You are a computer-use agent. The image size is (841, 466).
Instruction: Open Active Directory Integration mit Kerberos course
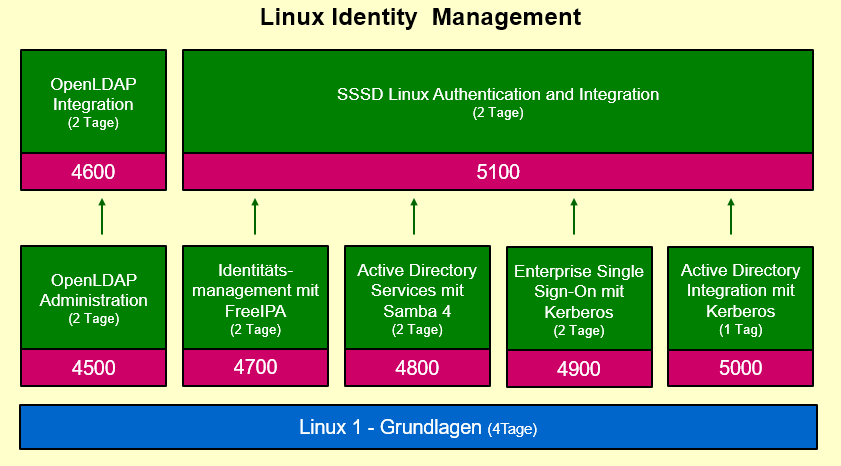pos(740,299)
